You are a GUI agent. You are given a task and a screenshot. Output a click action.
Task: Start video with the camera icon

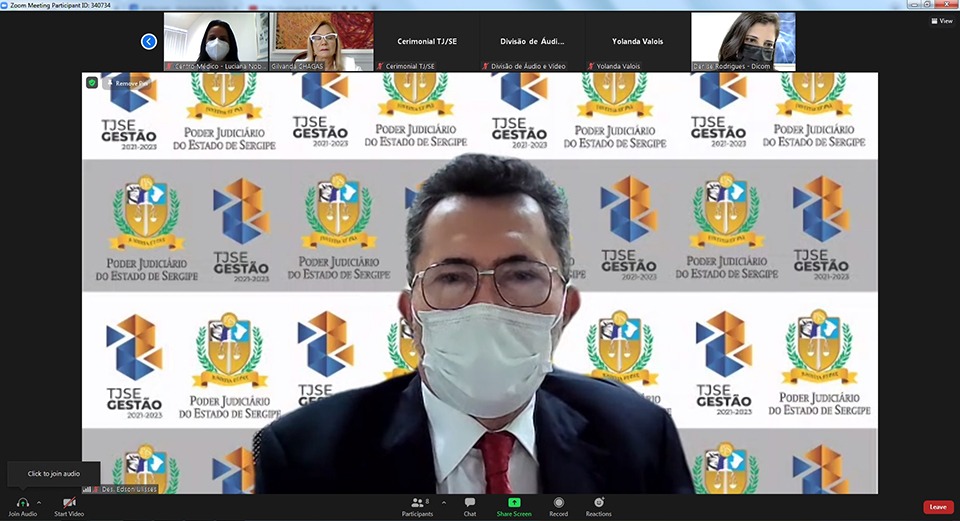coord(68,502)
